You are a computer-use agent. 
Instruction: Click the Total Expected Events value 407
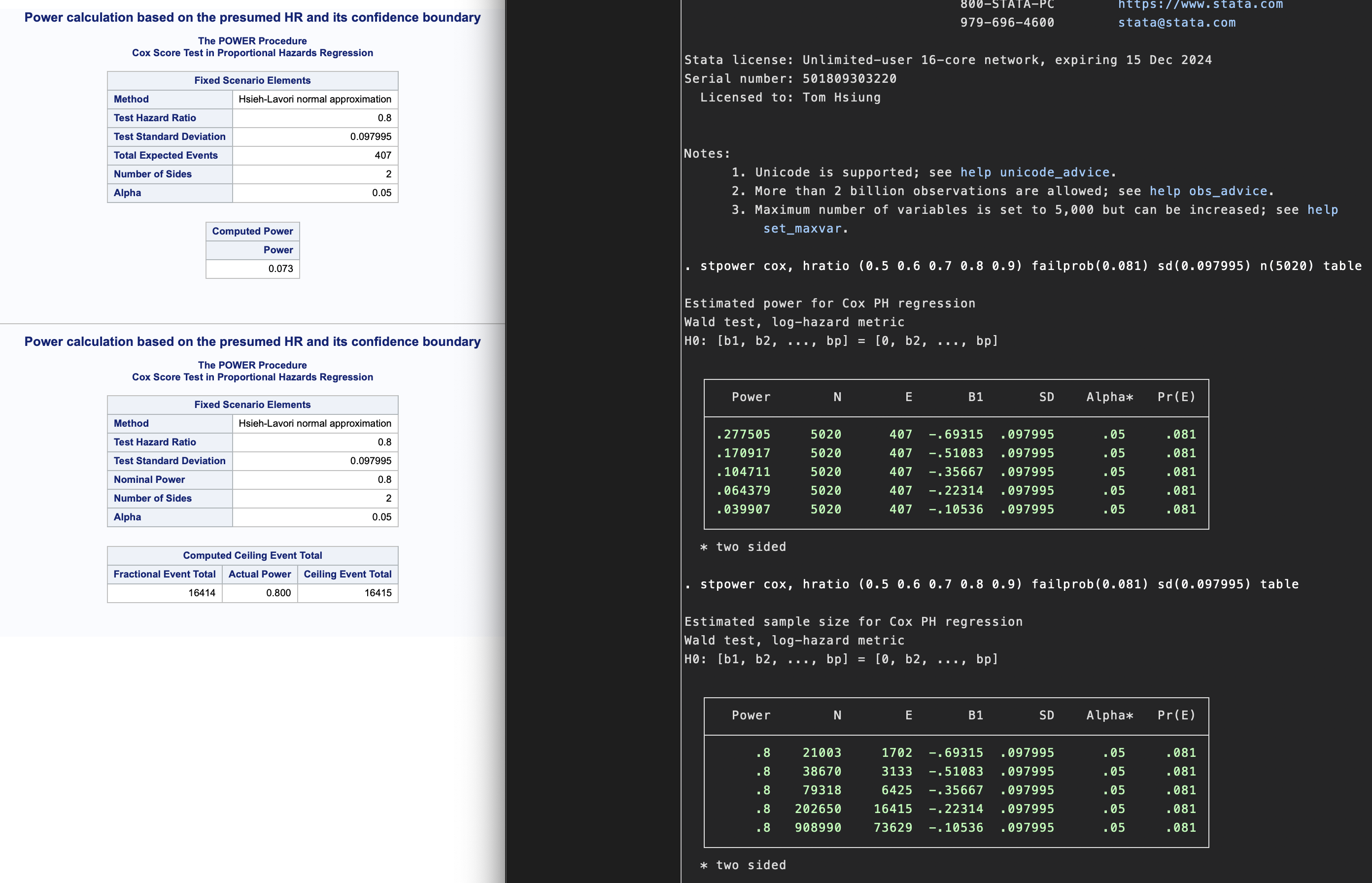coord(383,155)
